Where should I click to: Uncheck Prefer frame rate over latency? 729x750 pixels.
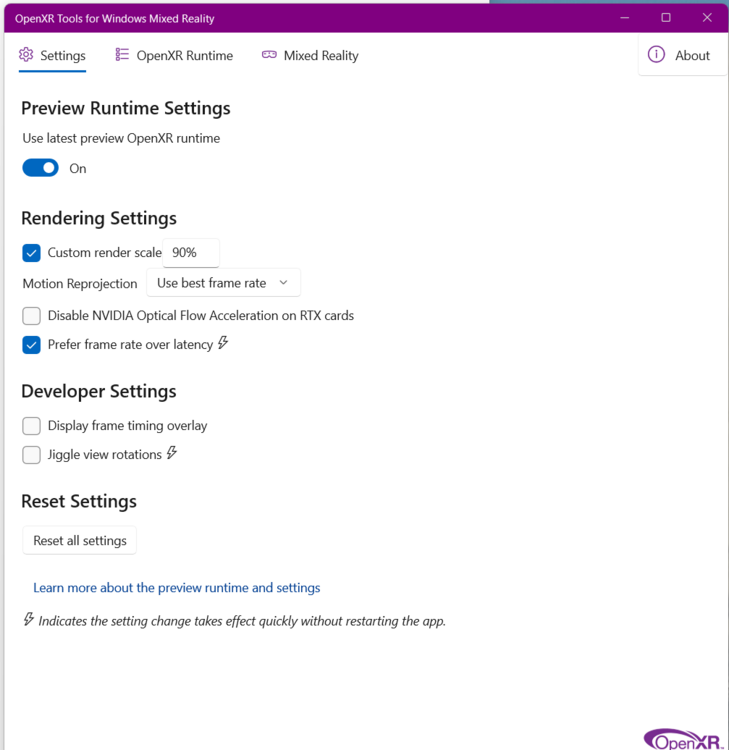point(32,345)
